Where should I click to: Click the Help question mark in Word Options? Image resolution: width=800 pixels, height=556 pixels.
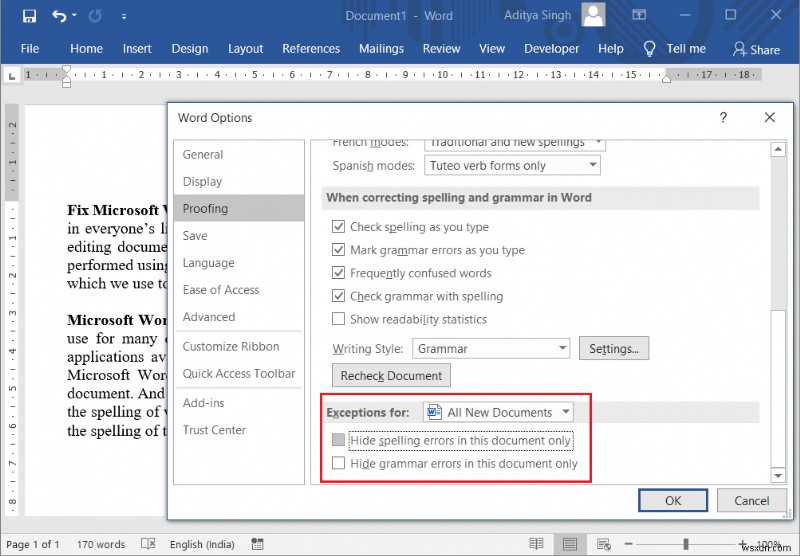[x=723, y=118]
